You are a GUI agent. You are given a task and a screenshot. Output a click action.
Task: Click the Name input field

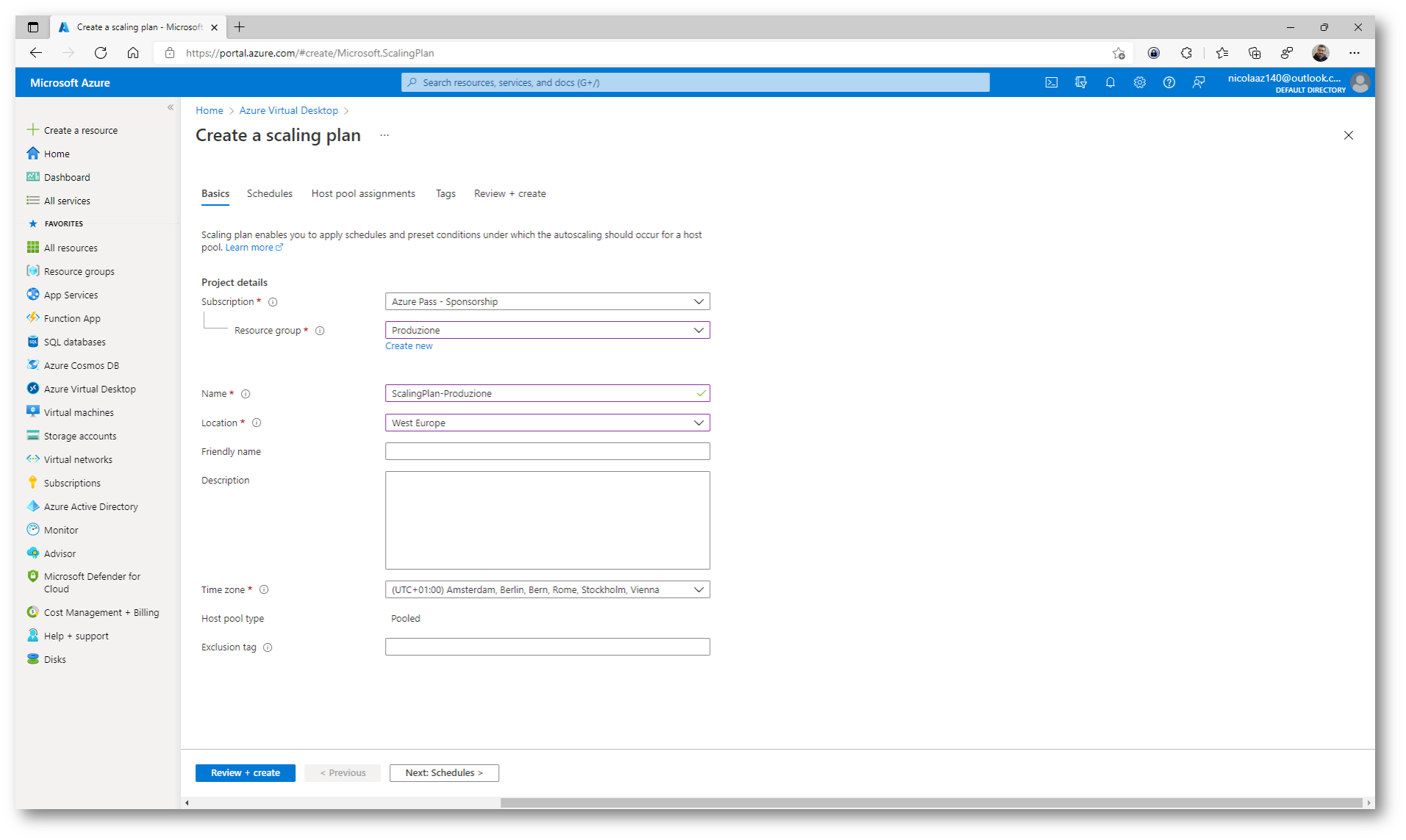coord(548,393)
